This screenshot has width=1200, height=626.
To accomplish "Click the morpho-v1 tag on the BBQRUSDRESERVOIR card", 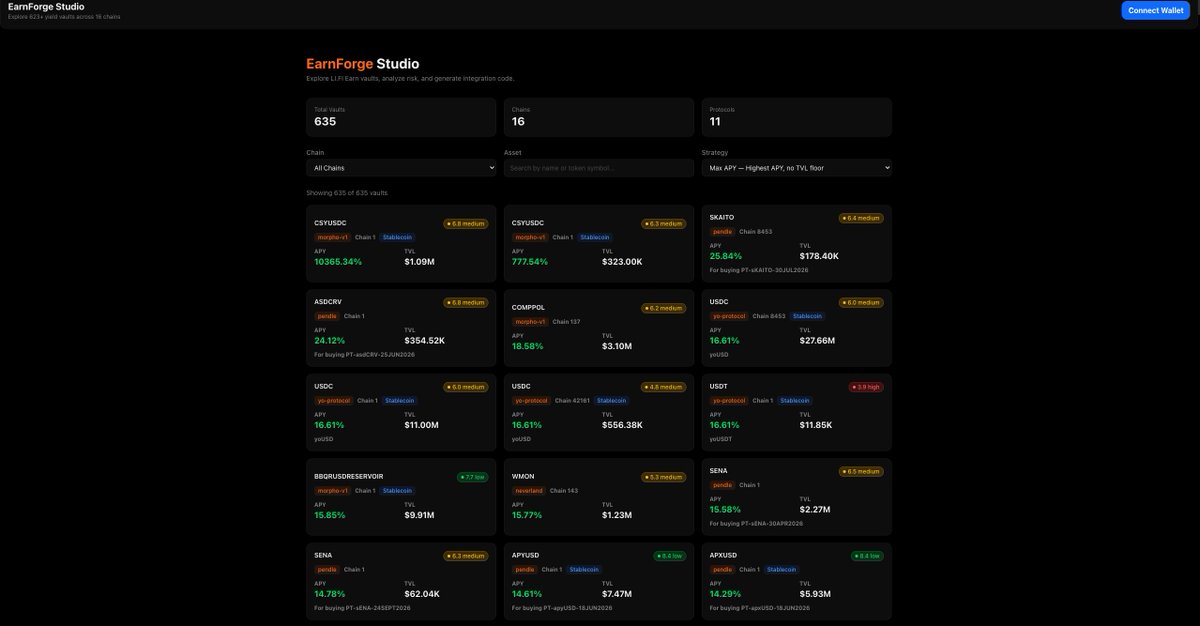I will click(333, 490).
